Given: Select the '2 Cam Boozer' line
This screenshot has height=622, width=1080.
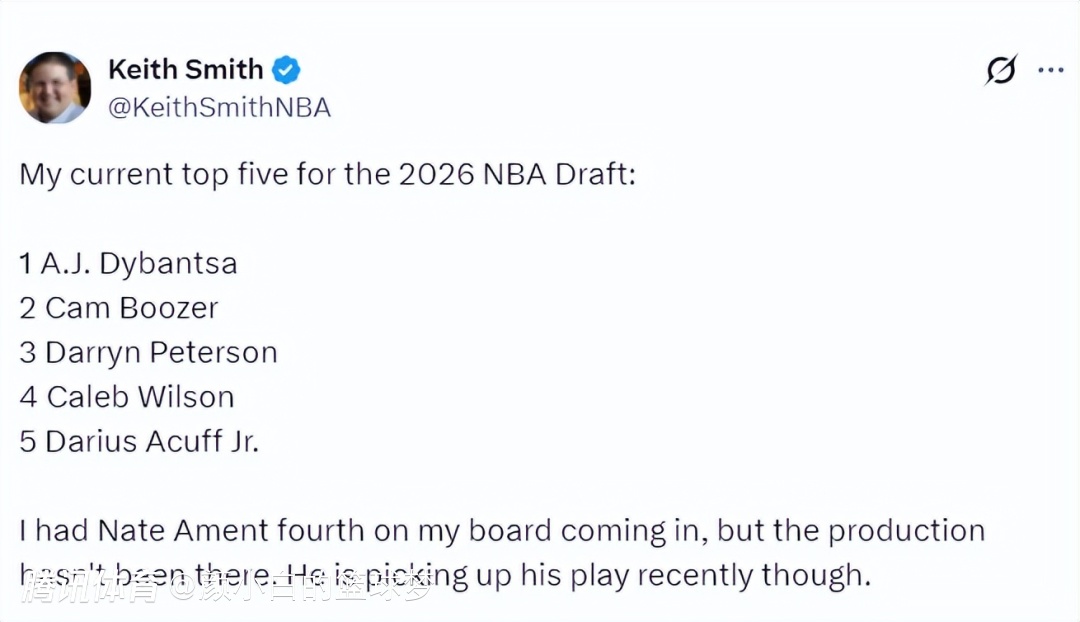Looking at the screenshot, I should pos(118,308).
